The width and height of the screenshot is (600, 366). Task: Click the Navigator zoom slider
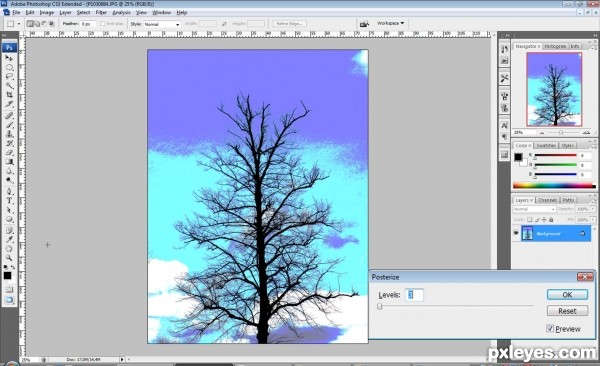(561, 132)
